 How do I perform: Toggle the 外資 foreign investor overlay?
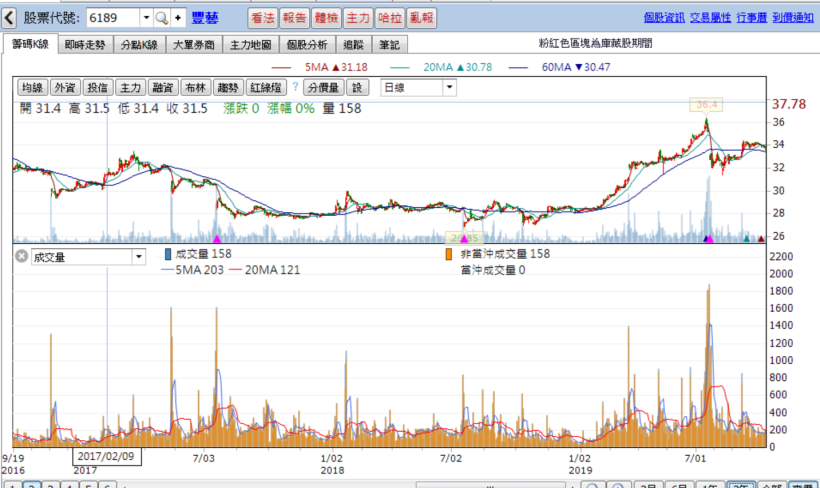(65, 87)
